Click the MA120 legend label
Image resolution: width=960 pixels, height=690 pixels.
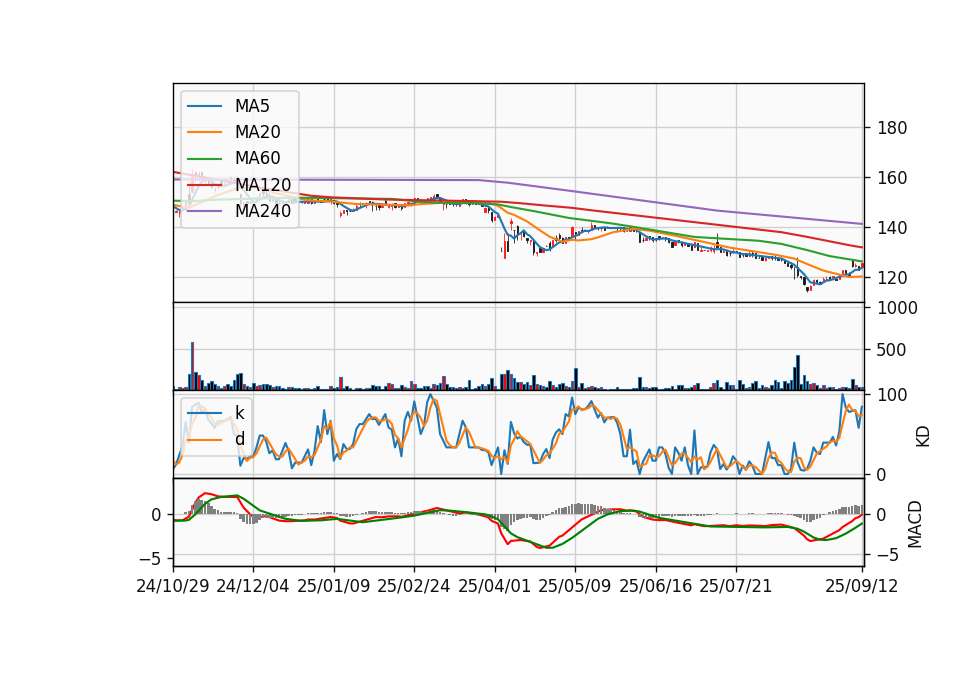[x=263, y=185]
